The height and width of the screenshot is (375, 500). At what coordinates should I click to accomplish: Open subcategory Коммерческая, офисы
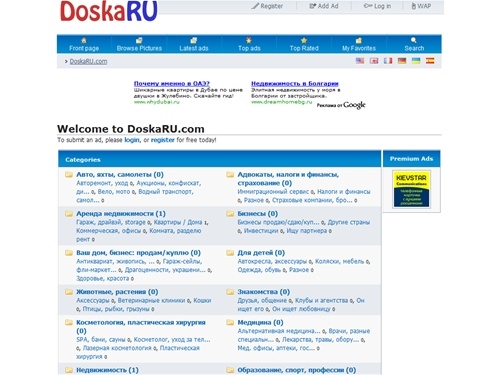click(x=109, y=231)
